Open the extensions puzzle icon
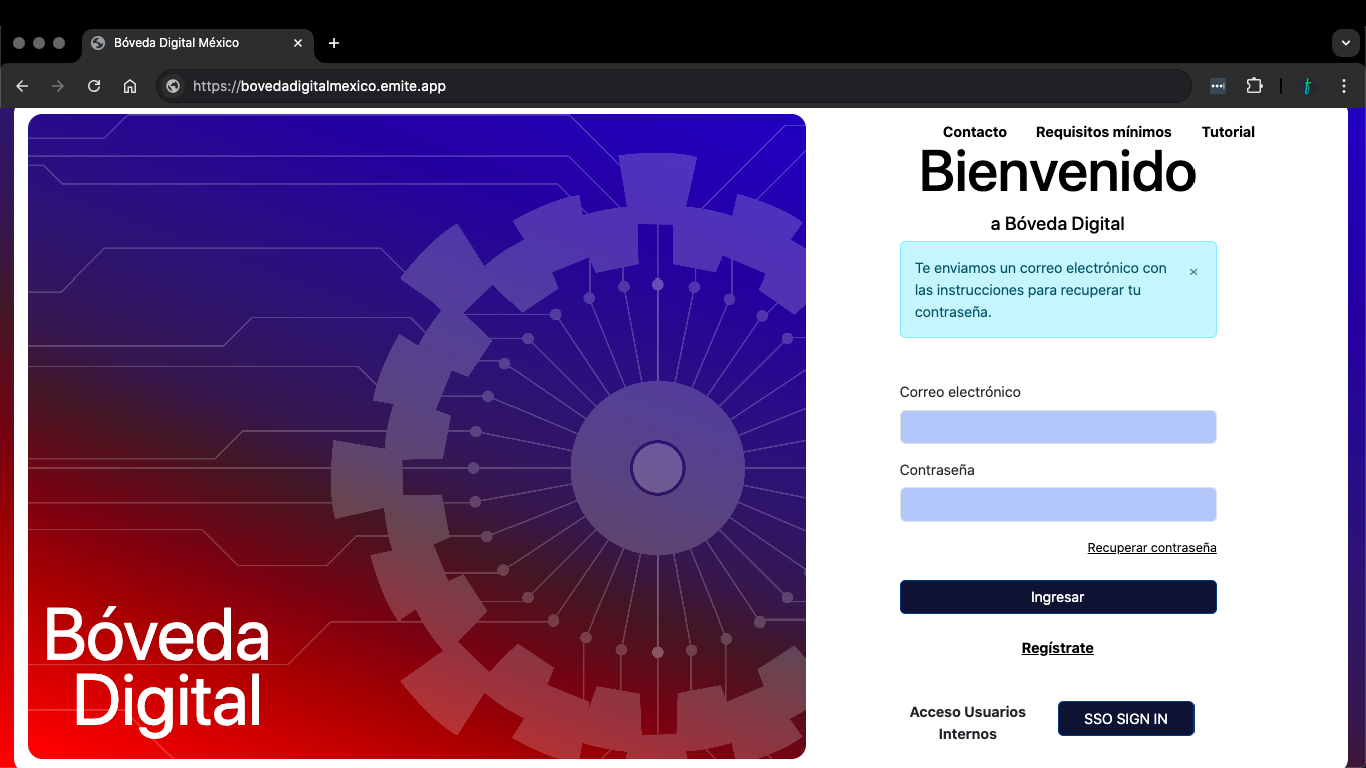Screen dimensions: 1366x768 pos(1254,86)
